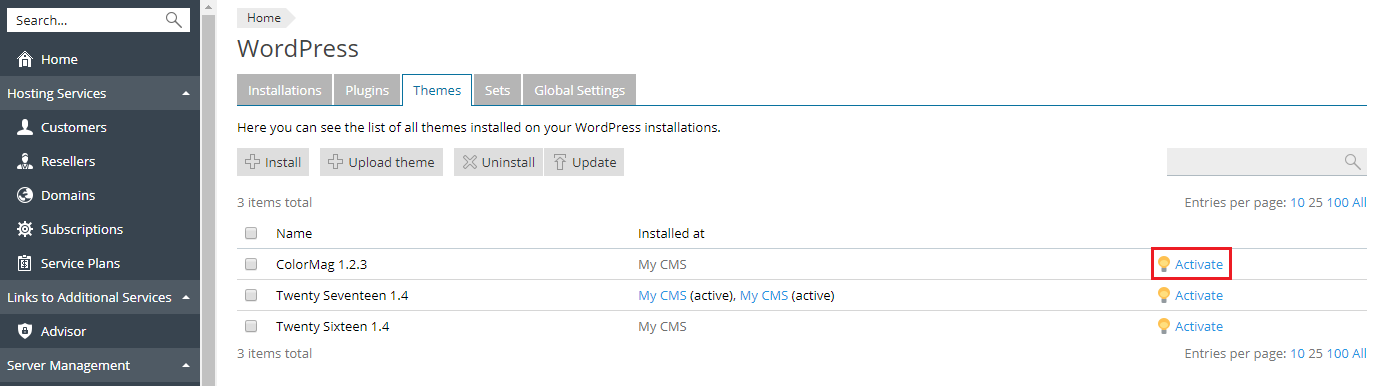Viewport: 1378px width, 386px height.
Task: Select the Themes tab
Action: [x=437, y=90]
